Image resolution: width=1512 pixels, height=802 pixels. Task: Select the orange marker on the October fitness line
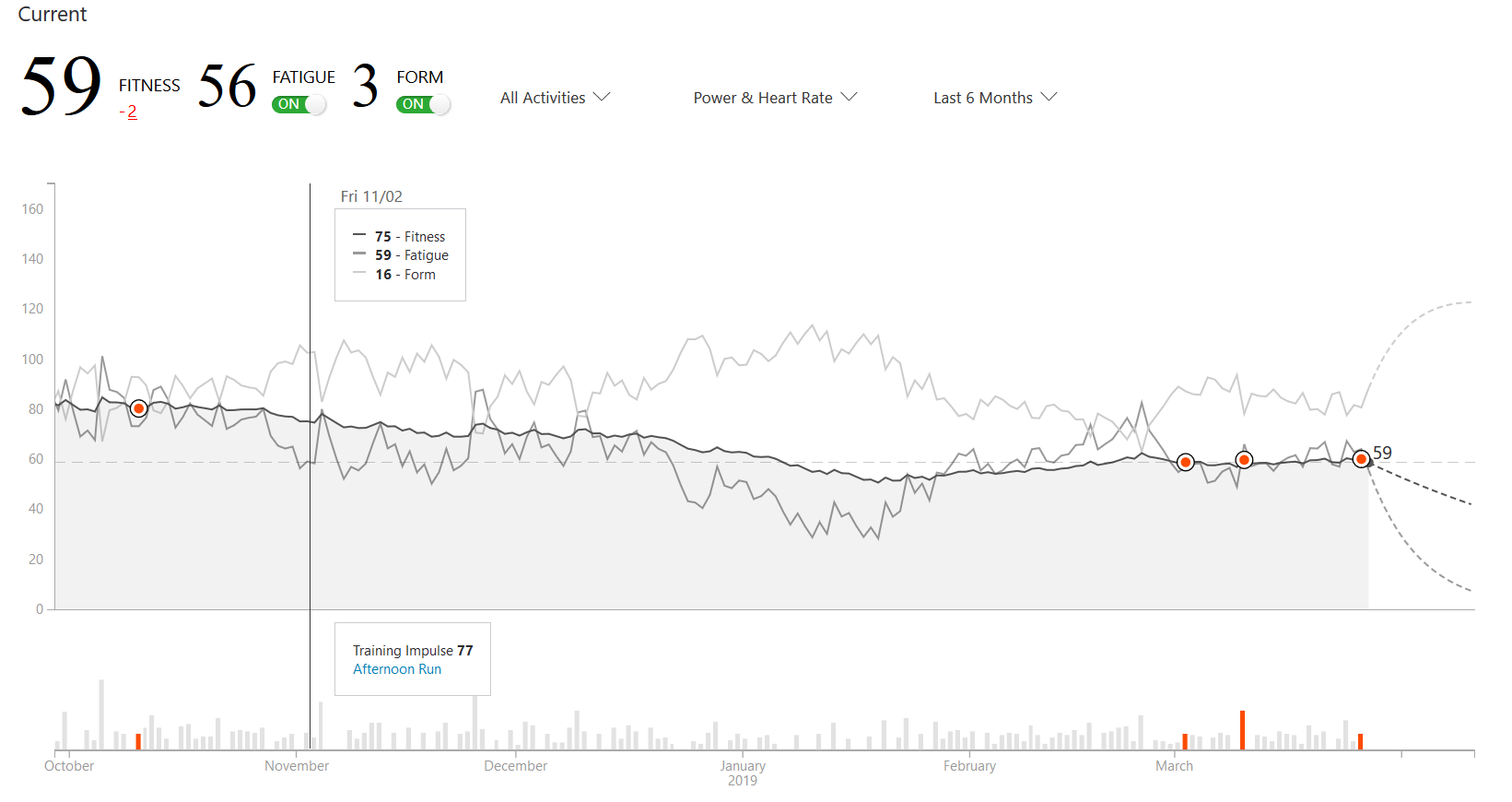point(138,408)
